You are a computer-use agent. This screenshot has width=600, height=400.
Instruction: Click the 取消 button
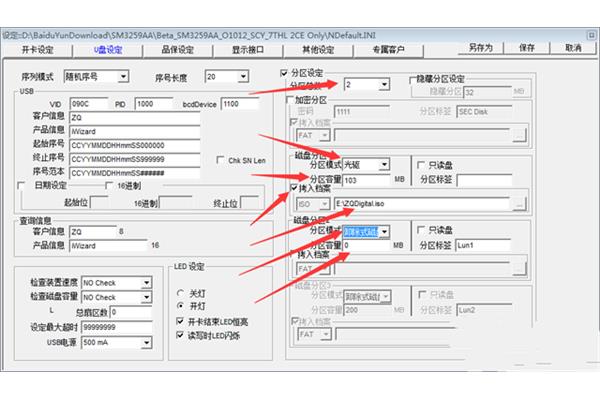[x=573, y=48]
